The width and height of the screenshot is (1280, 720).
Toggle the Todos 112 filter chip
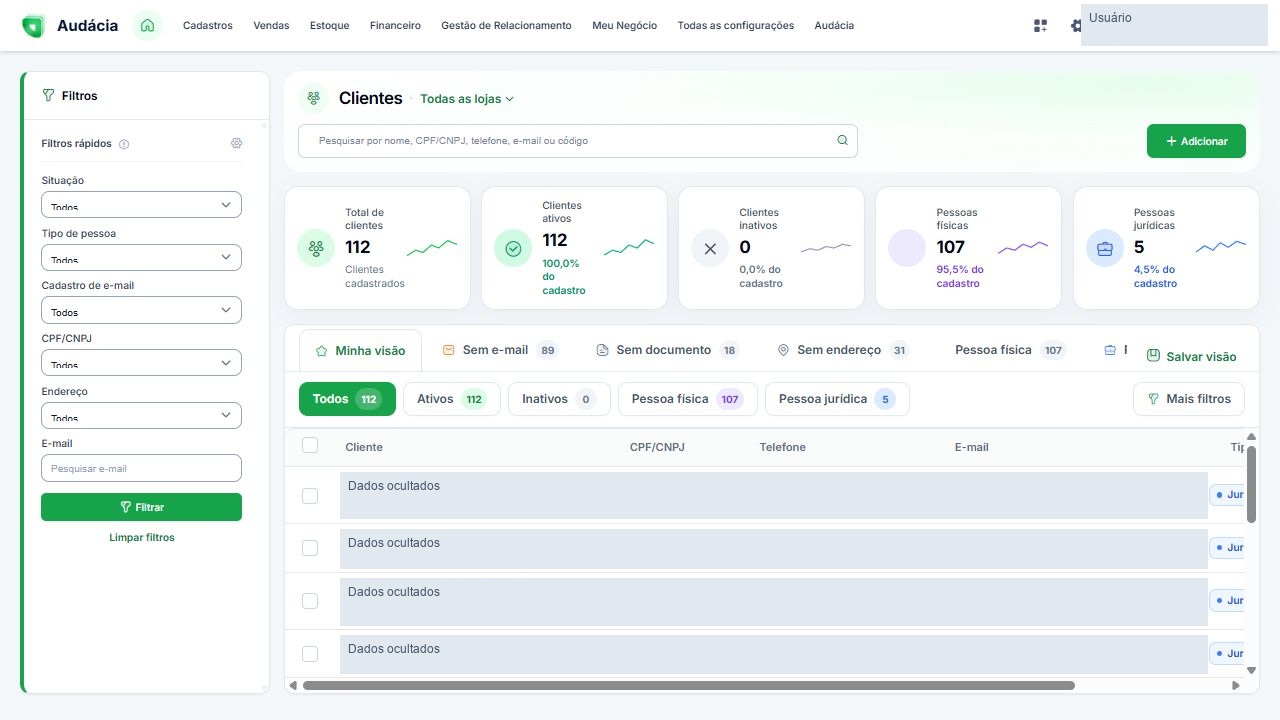coord(347,399)
